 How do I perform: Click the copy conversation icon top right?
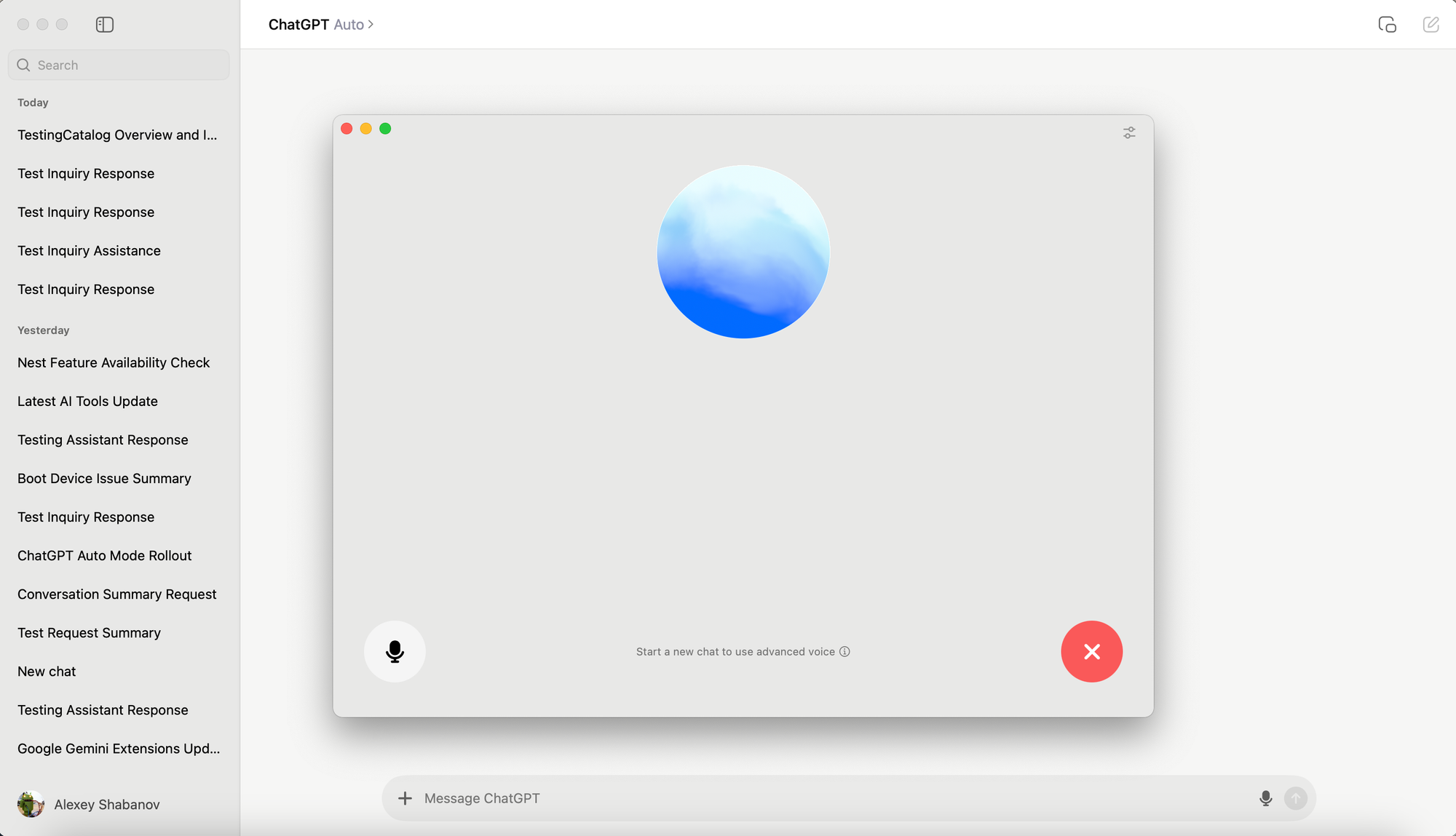(1388, 24)
